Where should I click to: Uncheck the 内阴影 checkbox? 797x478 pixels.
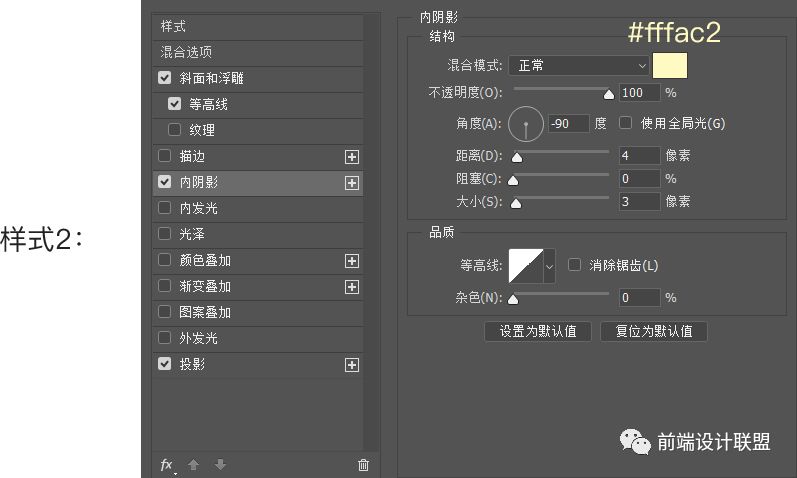coord(164,182)
